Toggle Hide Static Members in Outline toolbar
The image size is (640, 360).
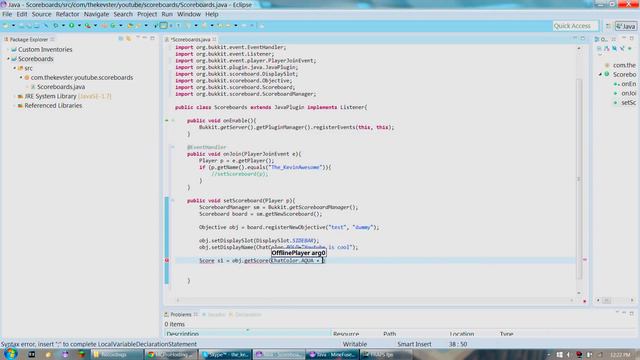coord(614,48)
